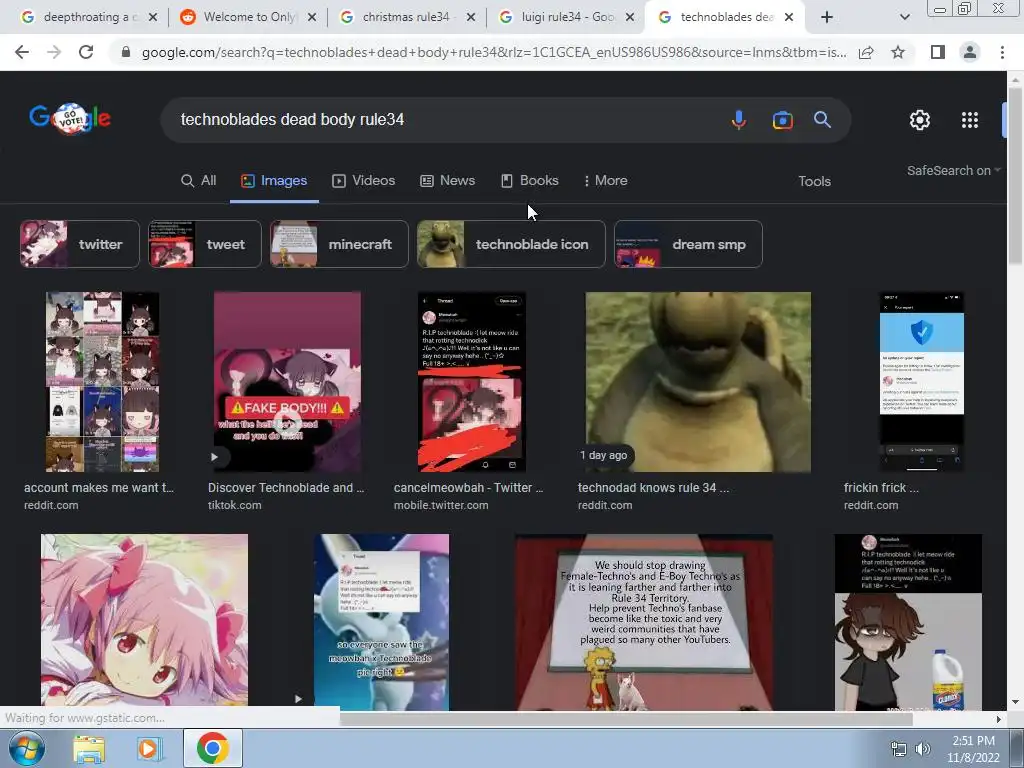1024x768 pixels.
Task: Go back using the browser back arrow
Action: (22, 52)
